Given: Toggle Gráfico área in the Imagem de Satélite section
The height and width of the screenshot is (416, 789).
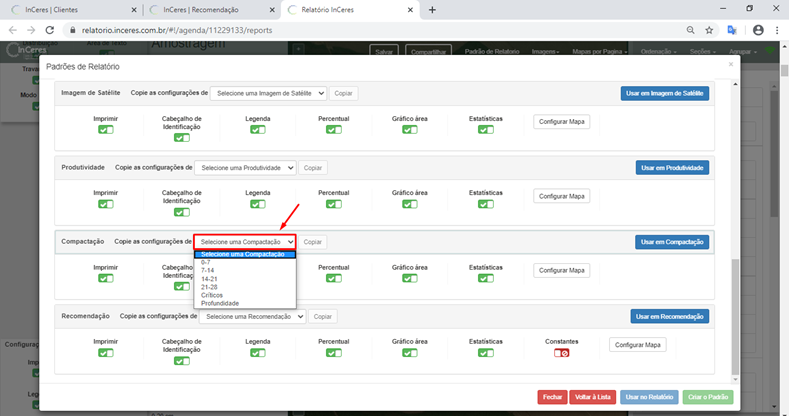Looking at the screenshot, I should point(410,130).
